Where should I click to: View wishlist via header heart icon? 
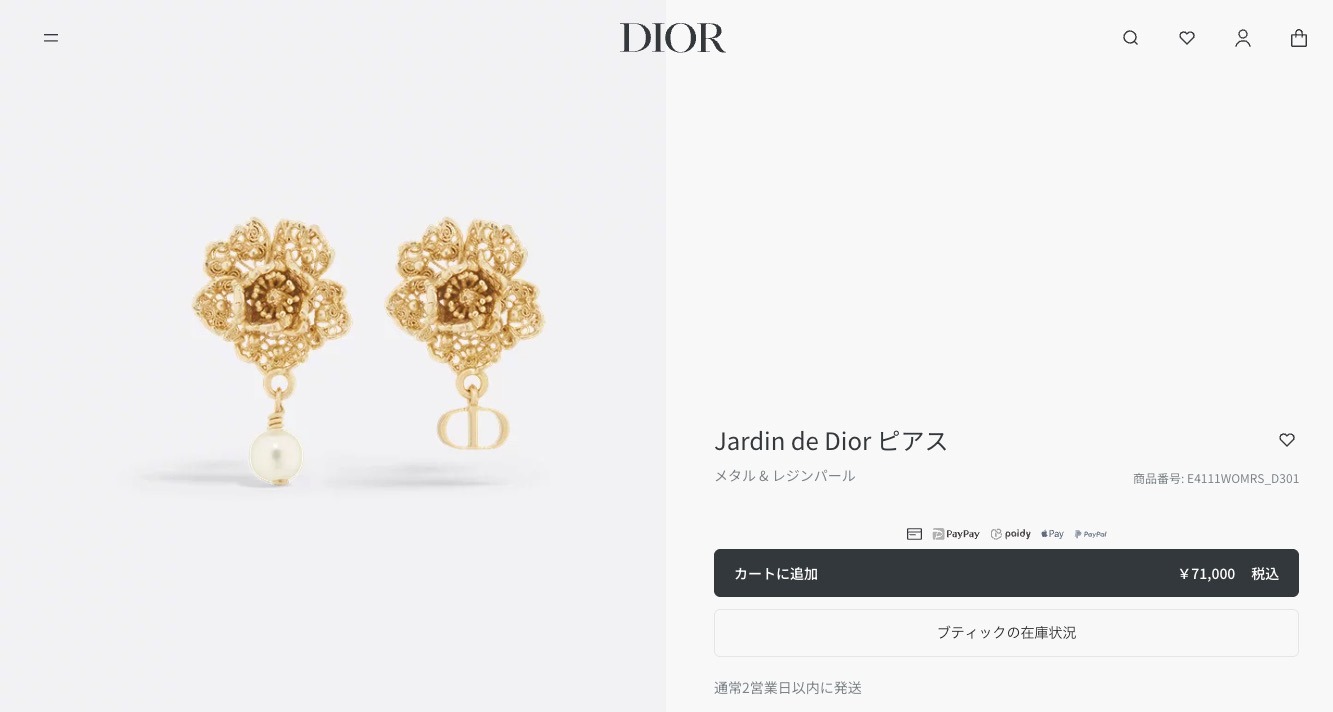[1187, 38]
